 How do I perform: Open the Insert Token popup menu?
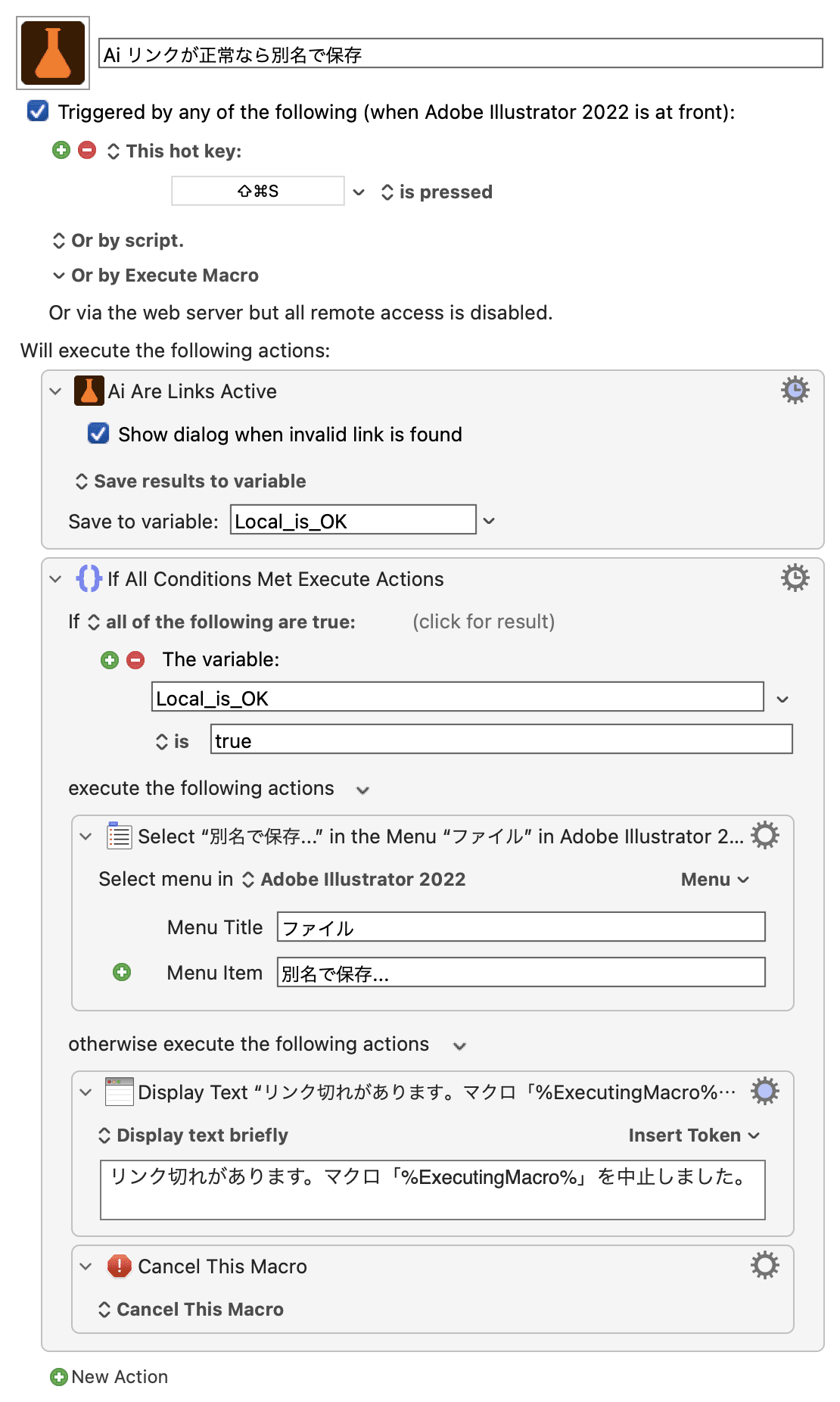point(694,1135)
